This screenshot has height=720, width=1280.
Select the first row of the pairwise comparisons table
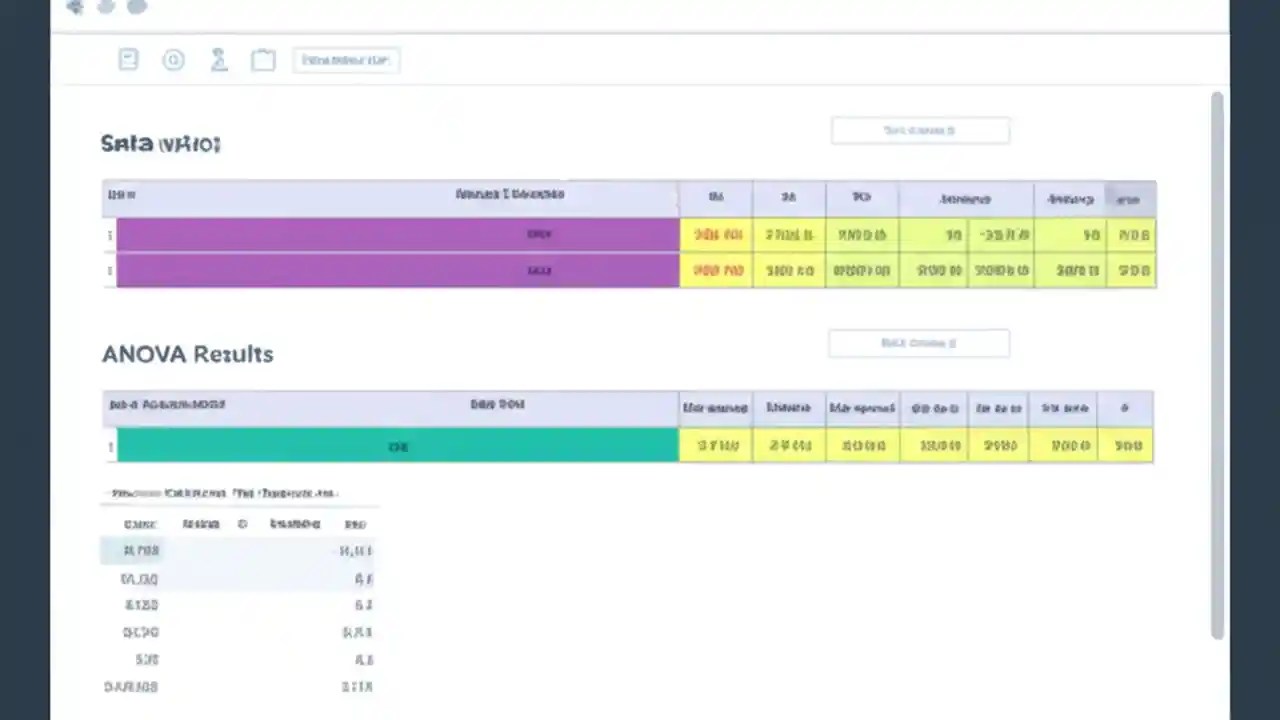coord(240,550)
